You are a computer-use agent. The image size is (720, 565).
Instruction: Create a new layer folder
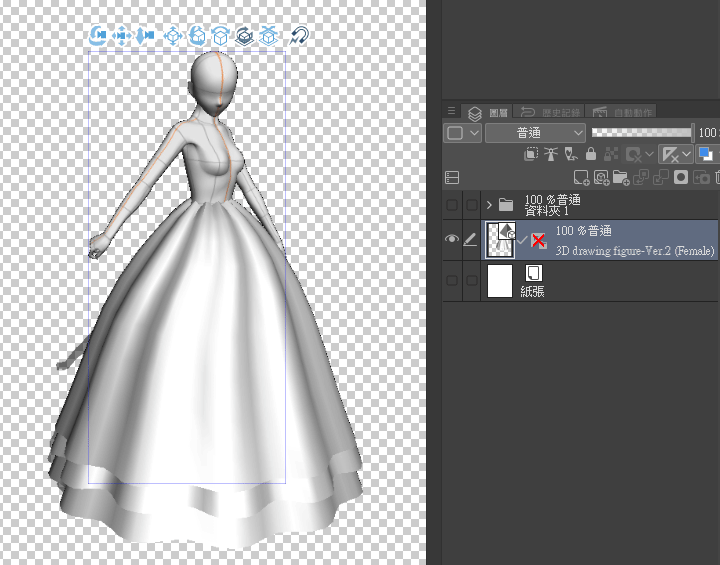(x=620, y=178)
